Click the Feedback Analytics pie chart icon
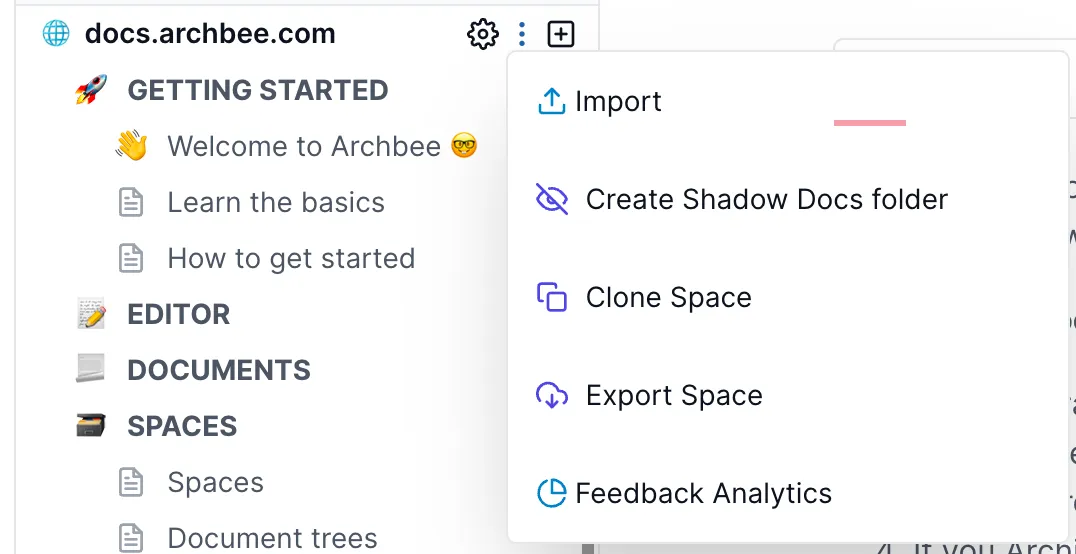1076x554 pixels. click(x=551, y=494)
